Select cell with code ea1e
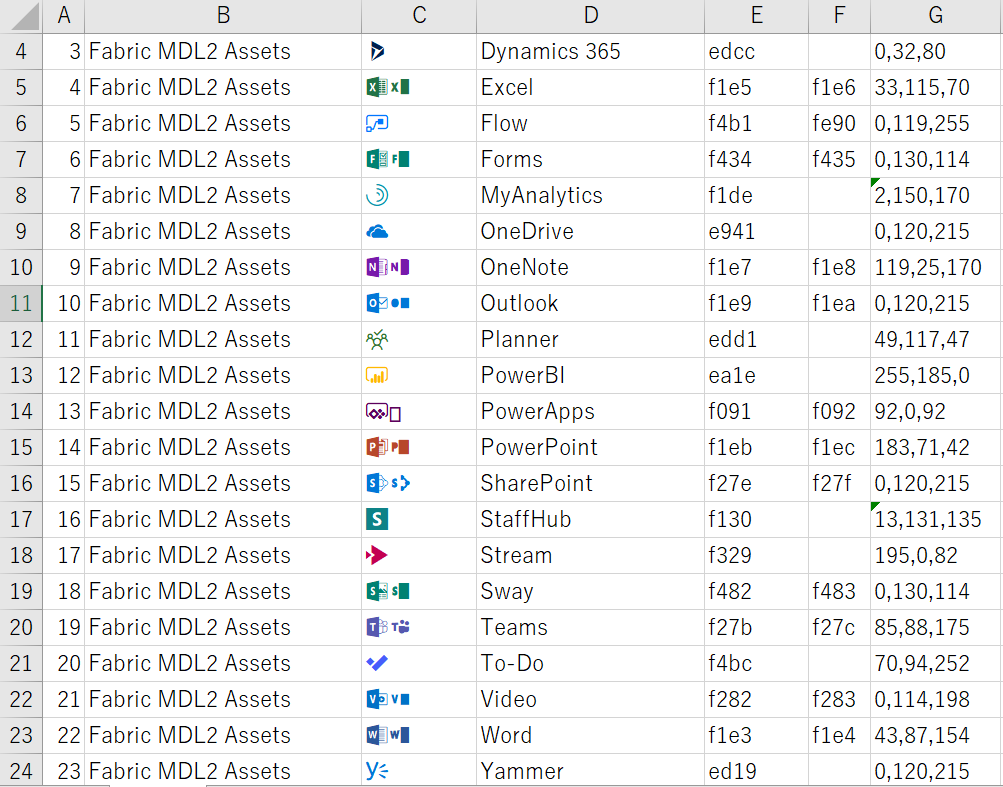 pyautogui.click(x=756, y=375)
